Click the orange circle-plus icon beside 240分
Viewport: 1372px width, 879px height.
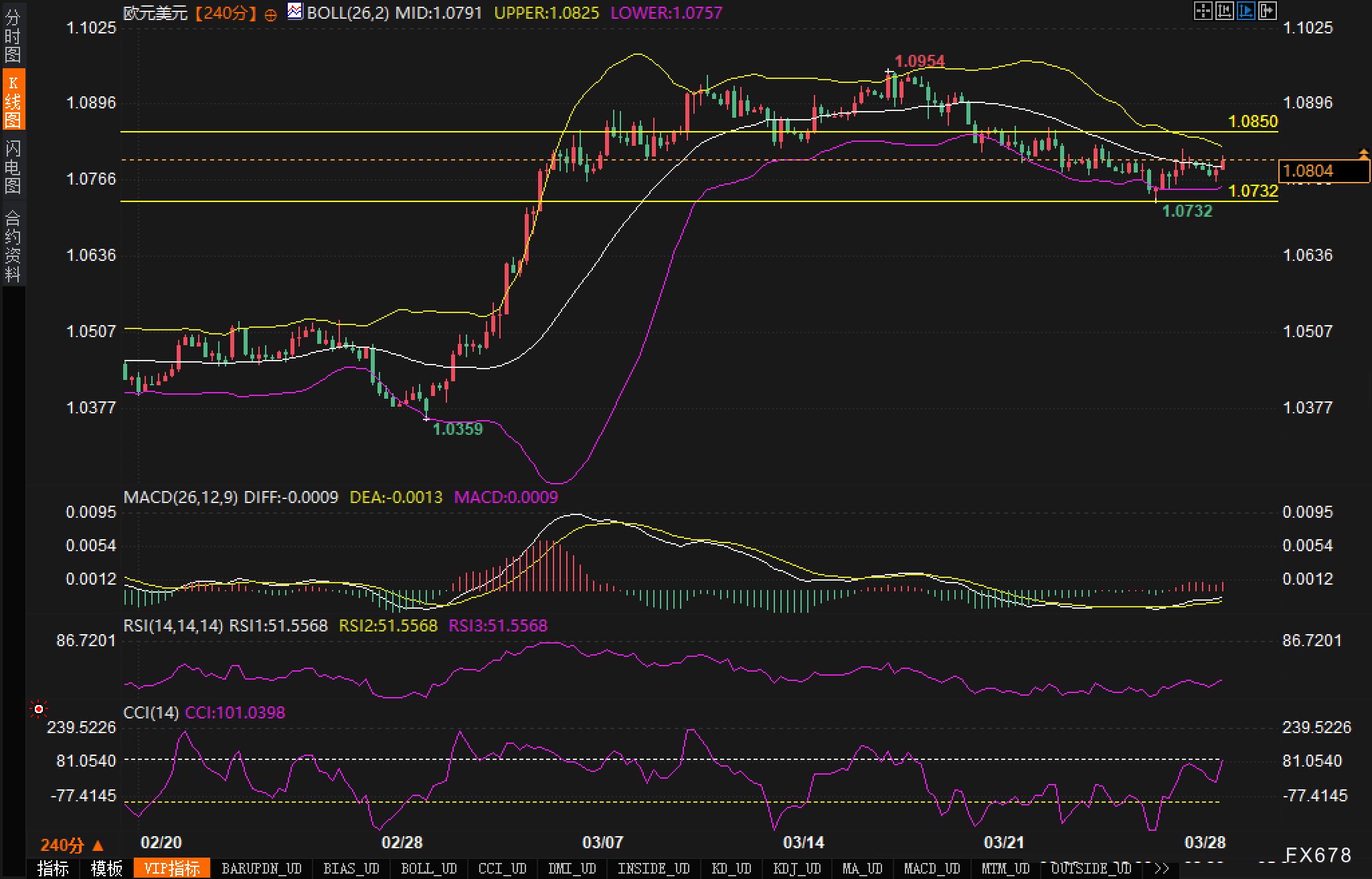(270, 15)
